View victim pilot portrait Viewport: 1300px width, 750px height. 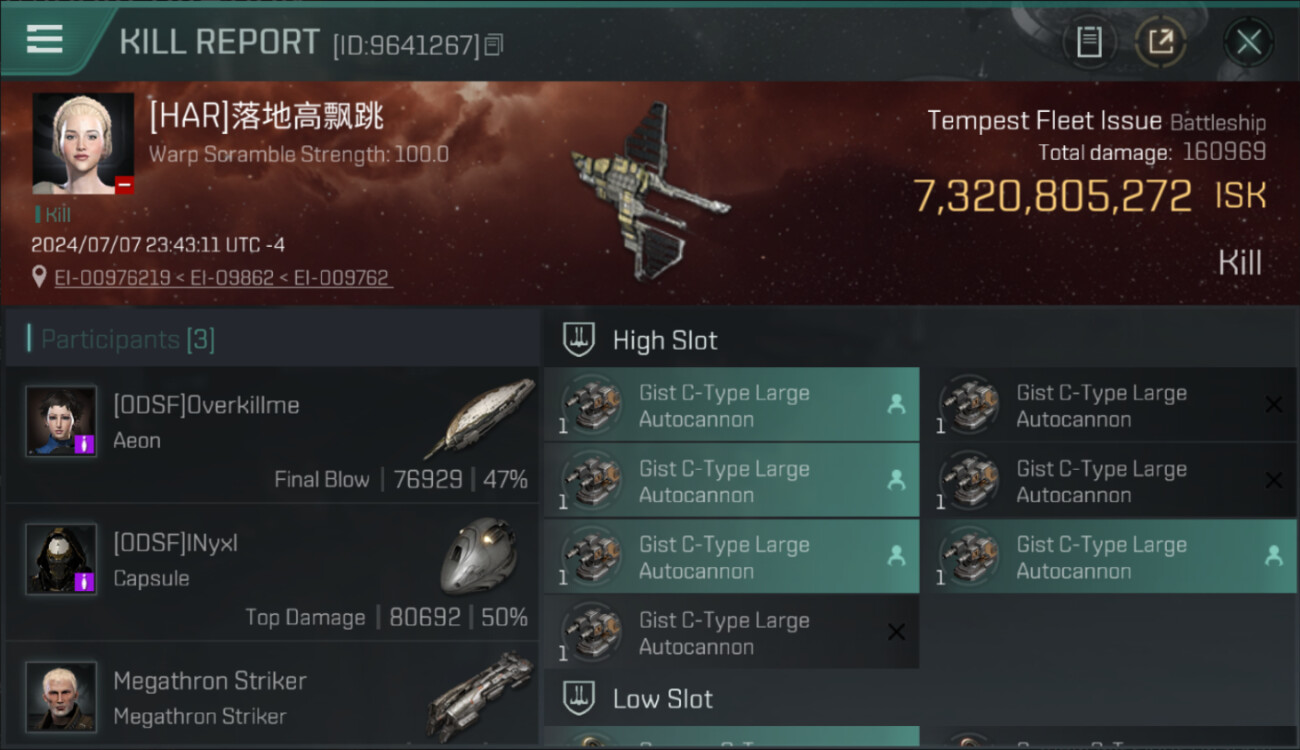83,144
